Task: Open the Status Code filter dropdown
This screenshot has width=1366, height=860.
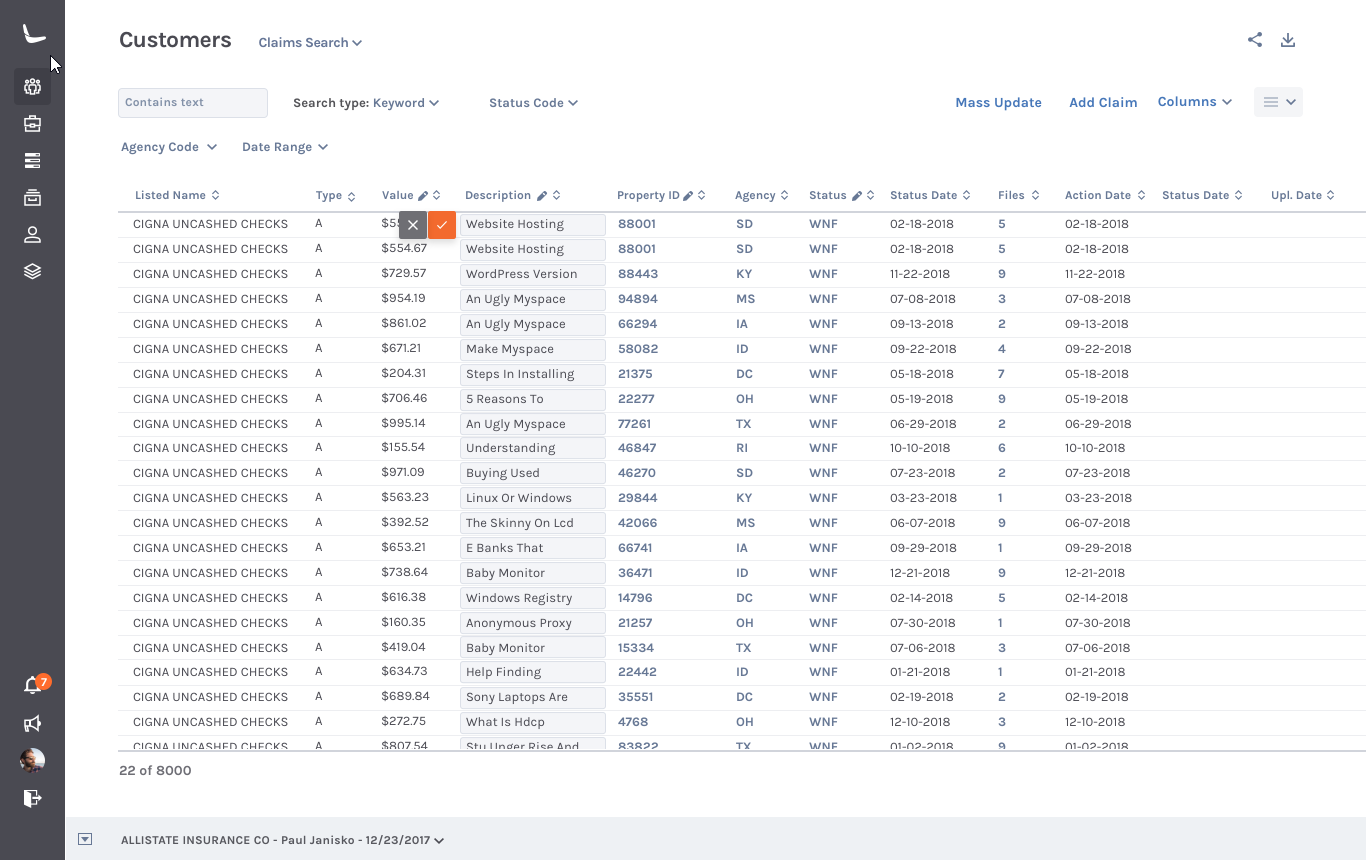Action: click(x=533, y=103)
